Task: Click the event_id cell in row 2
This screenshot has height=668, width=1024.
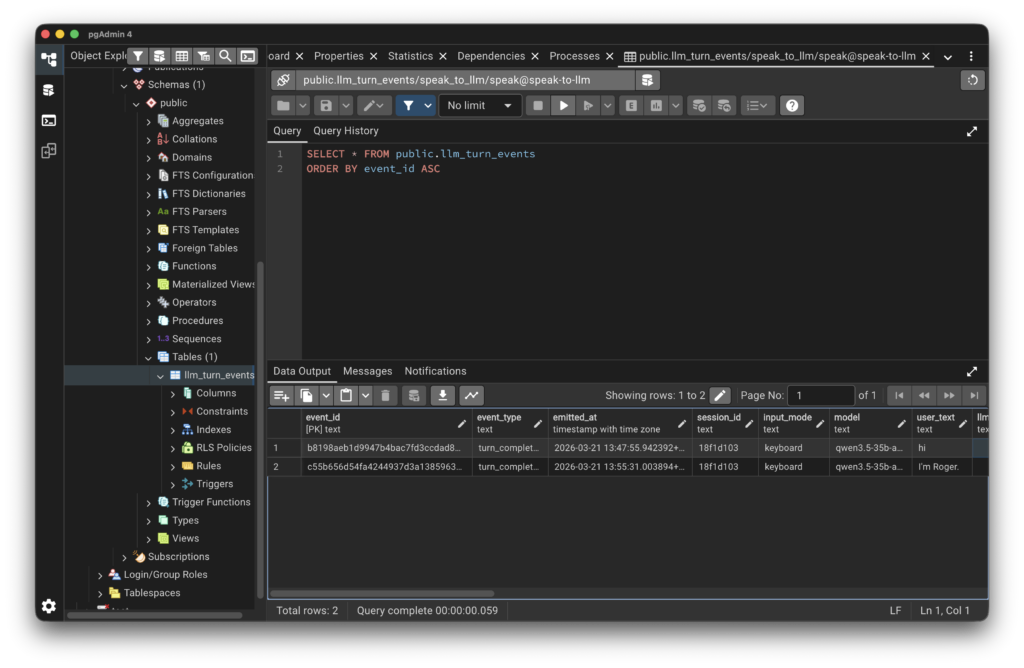Action: pyautogui.click(x=385, y=467)
